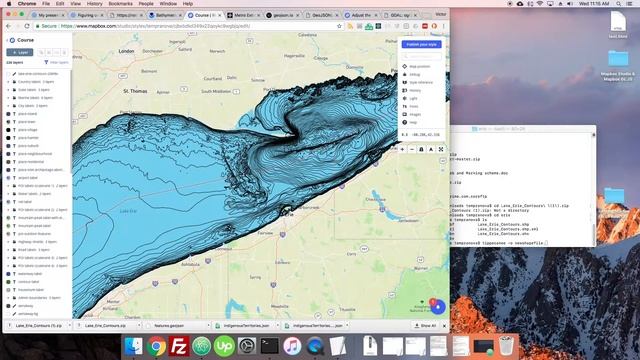This screenshot has width=640, height=360.
Task: Click the Publish your style button
Action: 421,44
